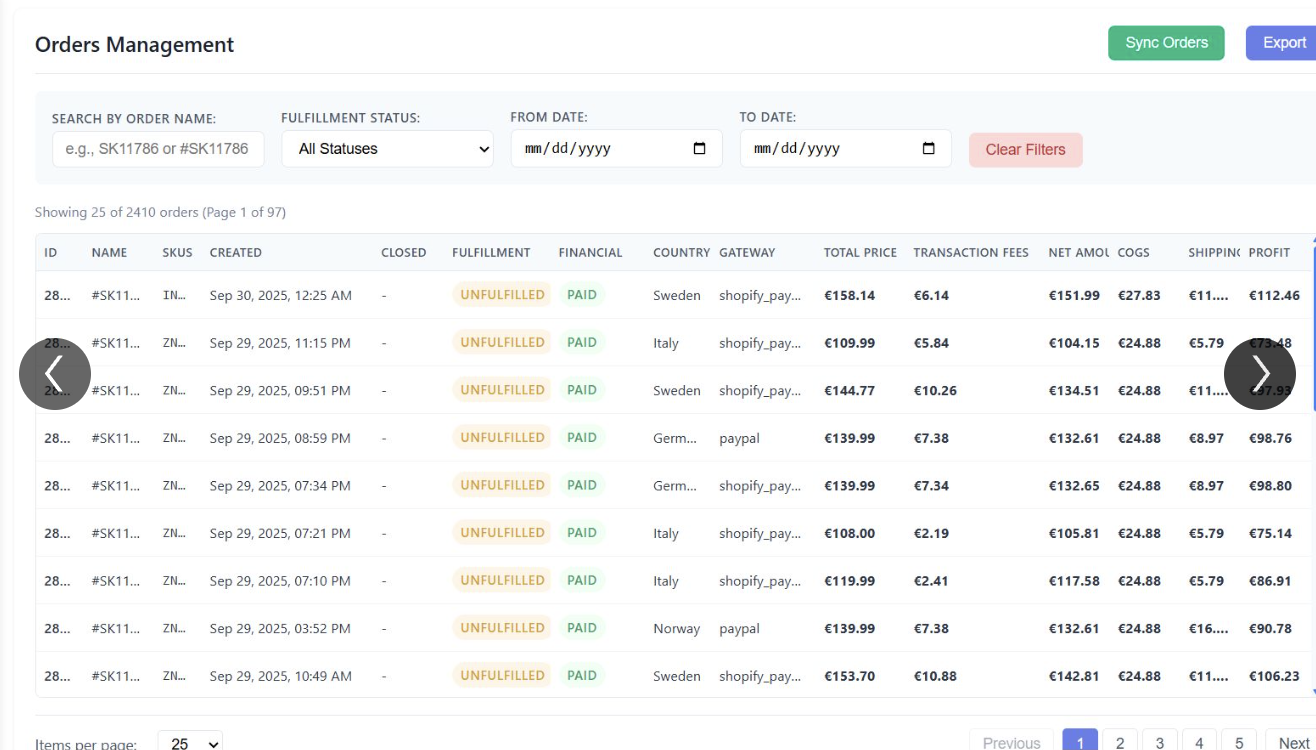
Task: Select page 4 in pagination
Action: tap(1199, 742)
